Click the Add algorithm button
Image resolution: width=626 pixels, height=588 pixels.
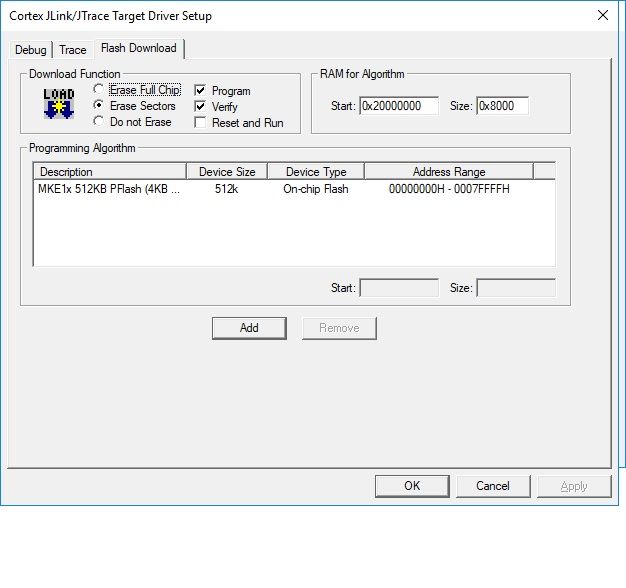pyautogui.click(x=249, y=328)
